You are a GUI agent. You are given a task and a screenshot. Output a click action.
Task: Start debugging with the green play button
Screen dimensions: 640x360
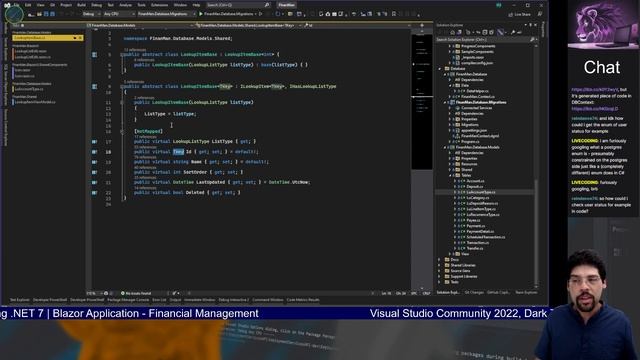click(x=201, y=14)
